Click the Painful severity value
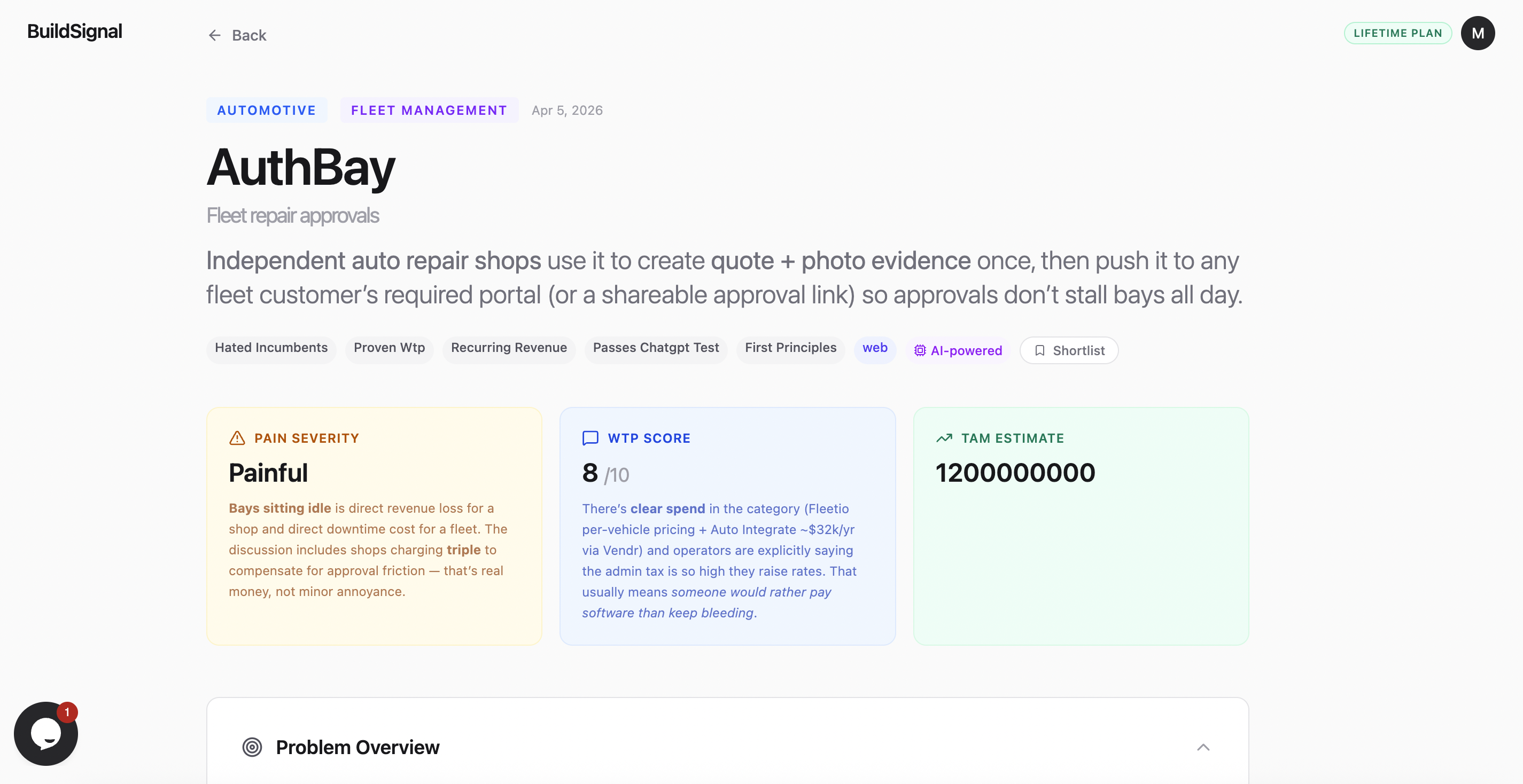 268,473
